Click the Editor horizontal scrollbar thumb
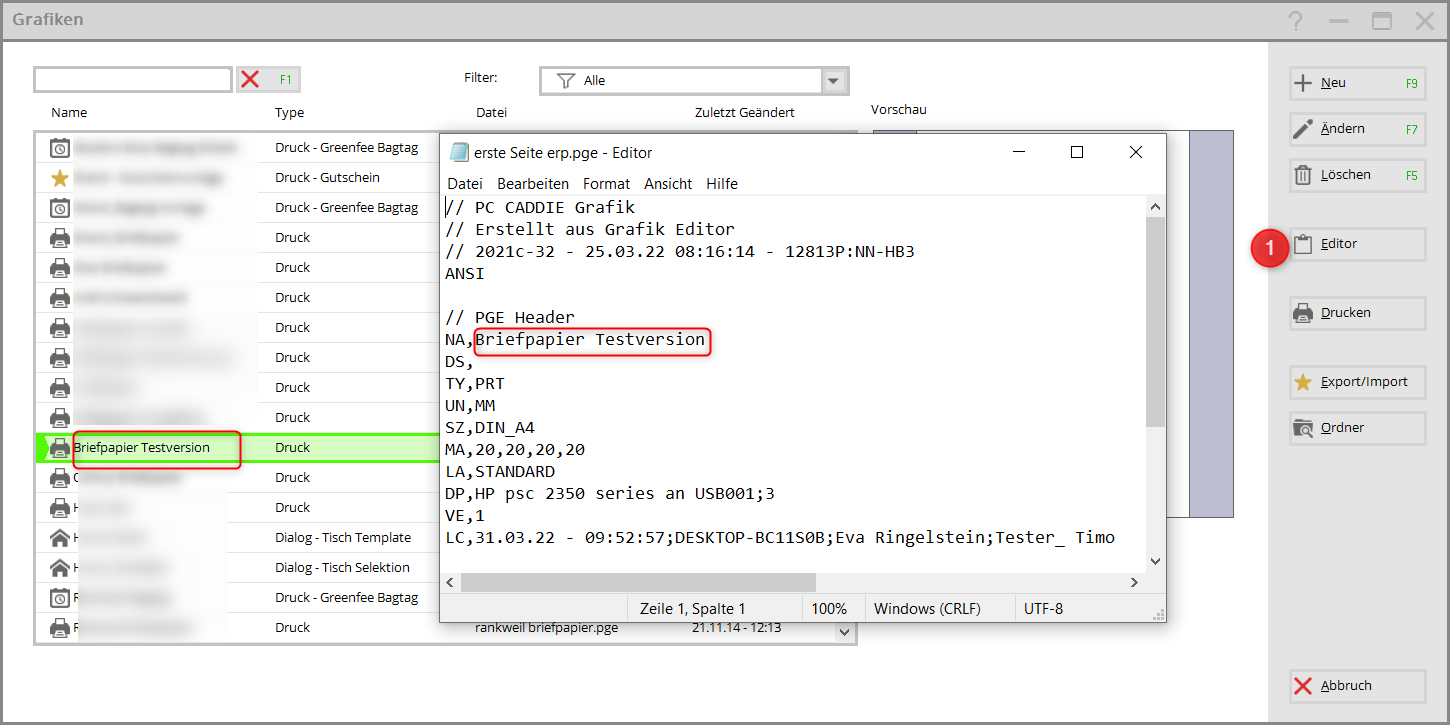Viewport: 1450px width, 725px height. (x=638, y=582)
